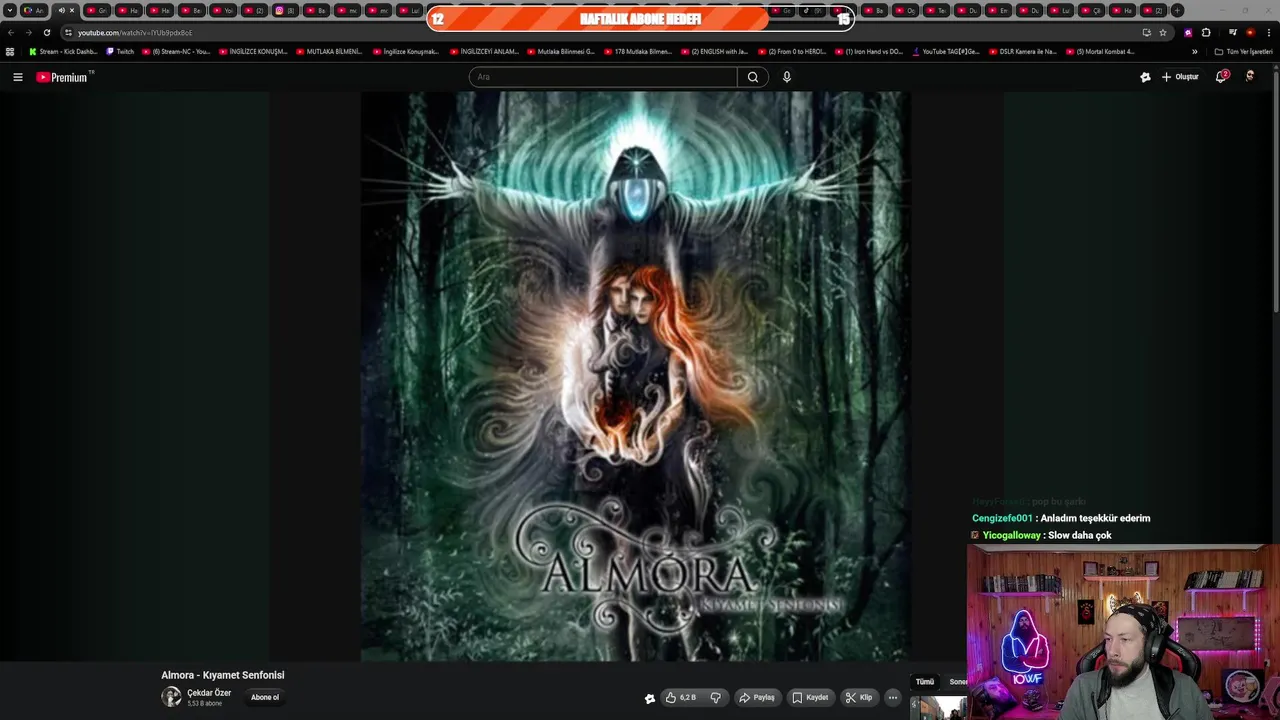Open Stream - Kick Dashboard bookmark
The width and height of the screenshot is (1280, 720).
[63, 51]
